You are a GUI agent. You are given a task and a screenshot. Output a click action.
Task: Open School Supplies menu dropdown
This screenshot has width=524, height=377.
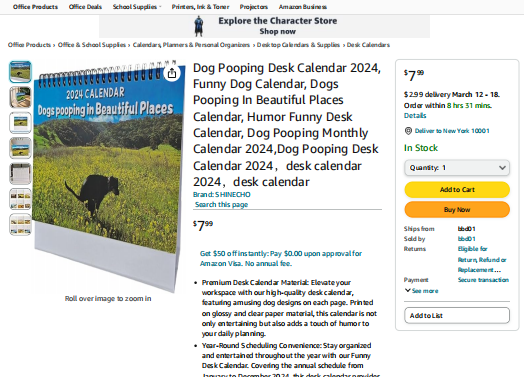137,7
